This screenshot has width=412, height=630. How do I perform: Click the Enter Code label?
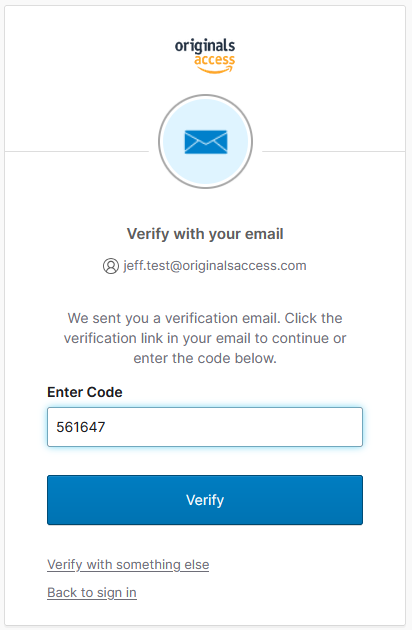[x=85, y=392]
